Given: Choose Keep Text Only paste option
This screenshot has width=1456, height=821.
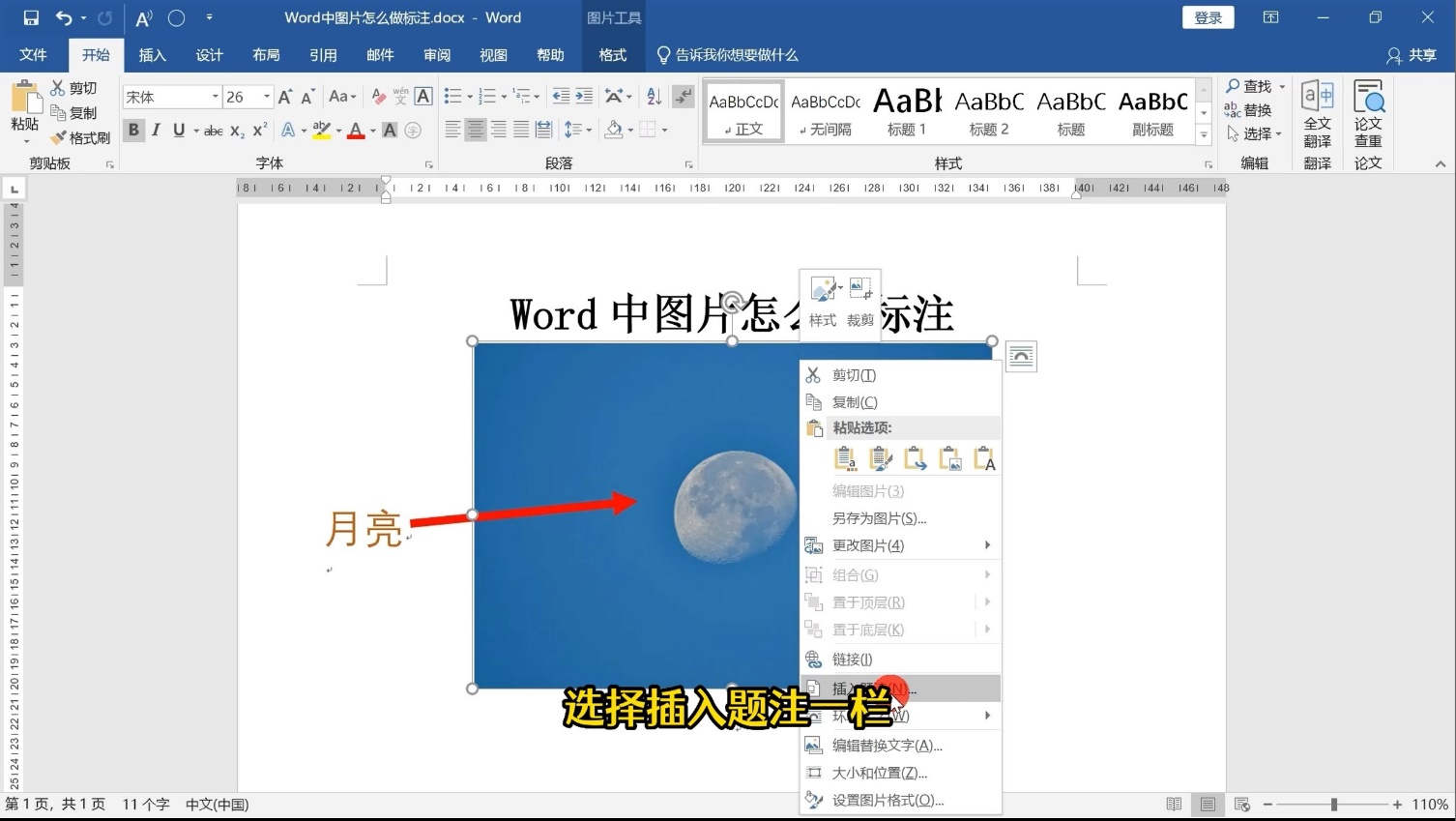Looking at the screenshot, I should click(983, 458).
